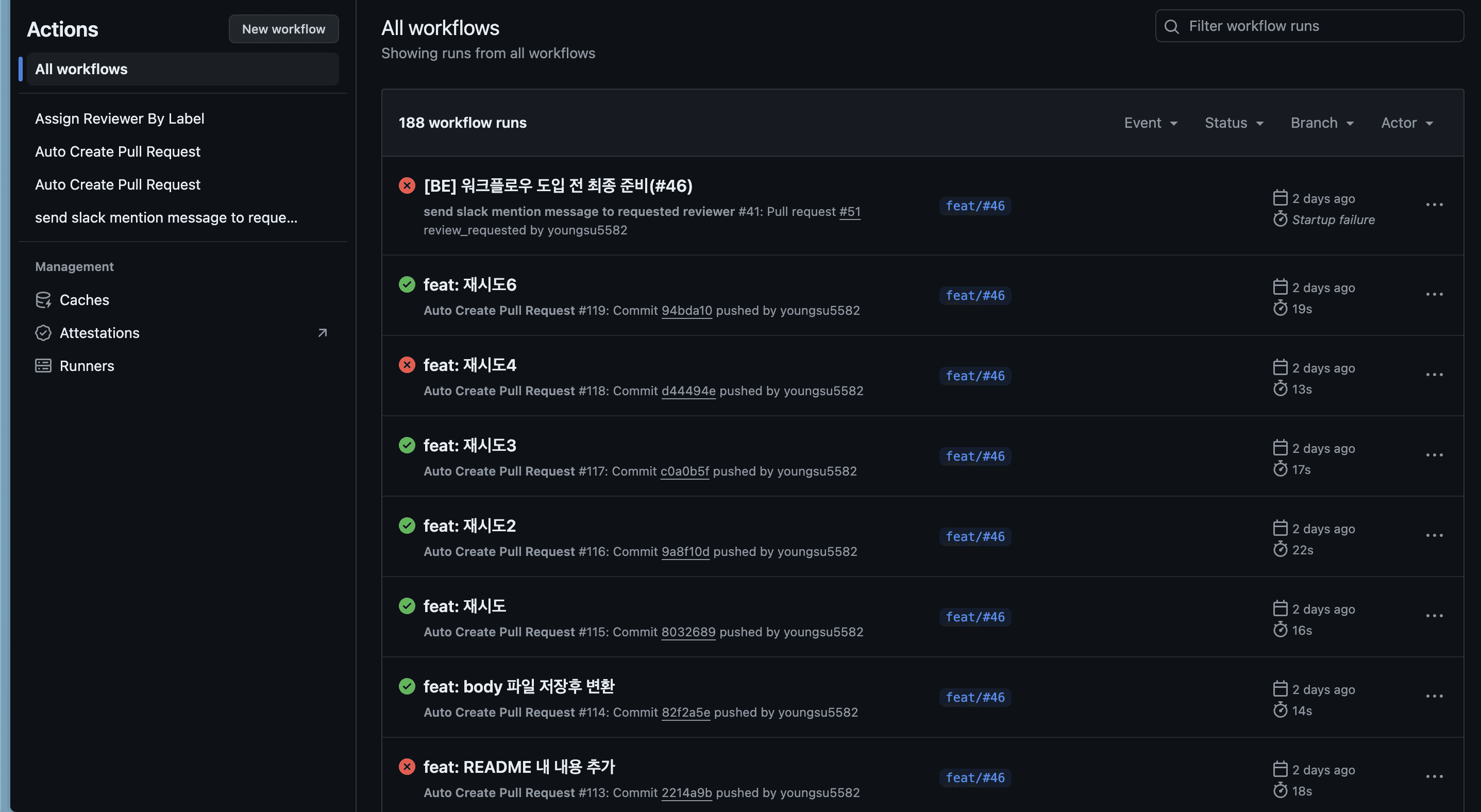Open the Branch filter dropdown
The width and height of the screenshot is (1481, 812).
[x=1322, y=123]
